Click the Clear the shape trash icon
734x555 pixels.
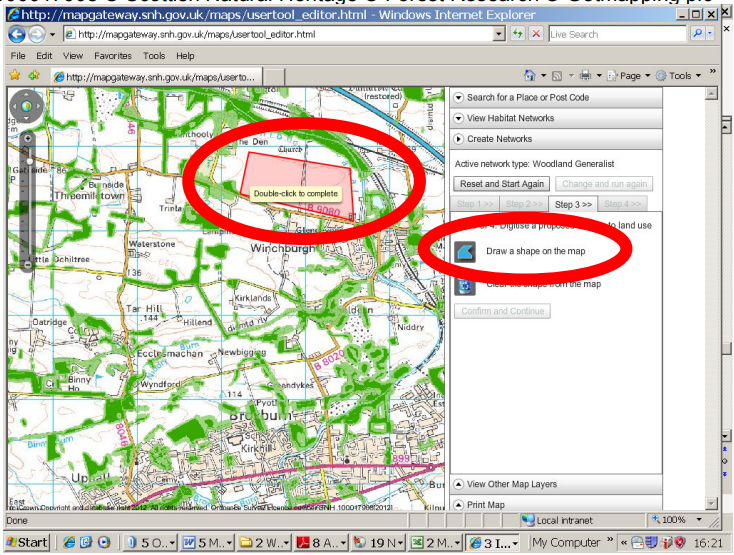tap(465, 285)
